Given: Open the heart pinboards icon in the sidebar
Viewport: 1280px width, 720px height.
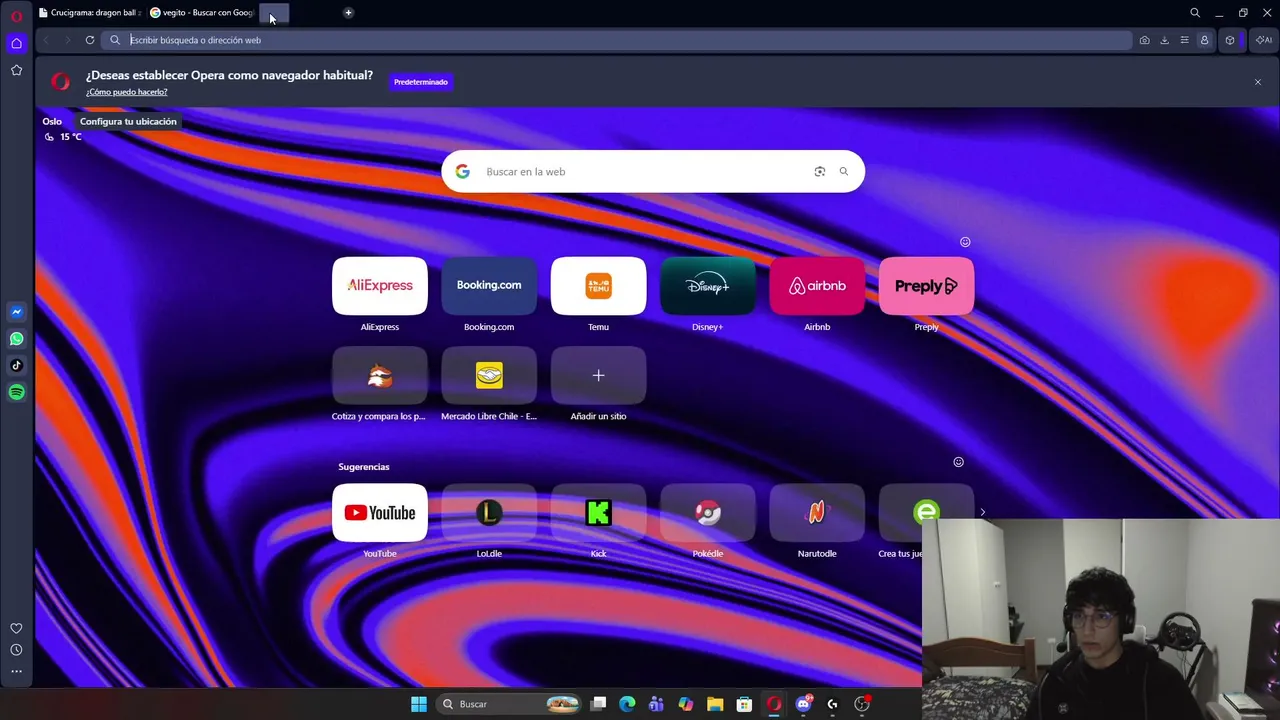Looking at the screenshot, I should [x=16, y=628].
